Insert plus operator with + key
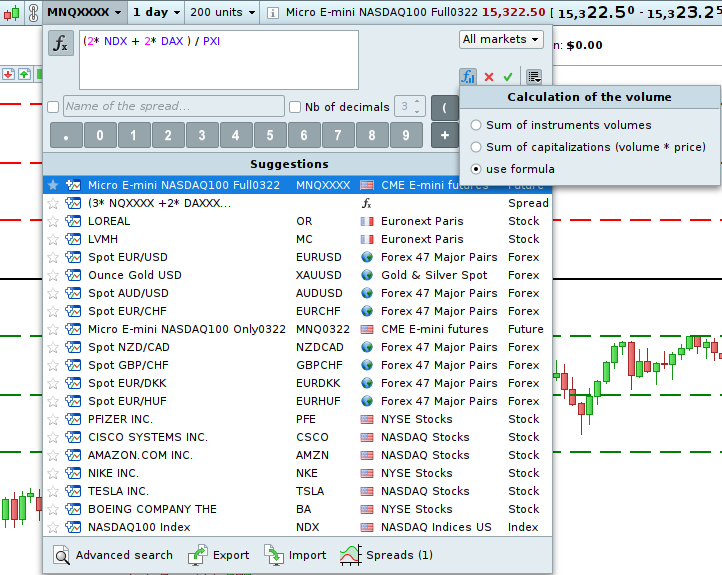Viewport: 722px width, 575px height. point(444,135)
